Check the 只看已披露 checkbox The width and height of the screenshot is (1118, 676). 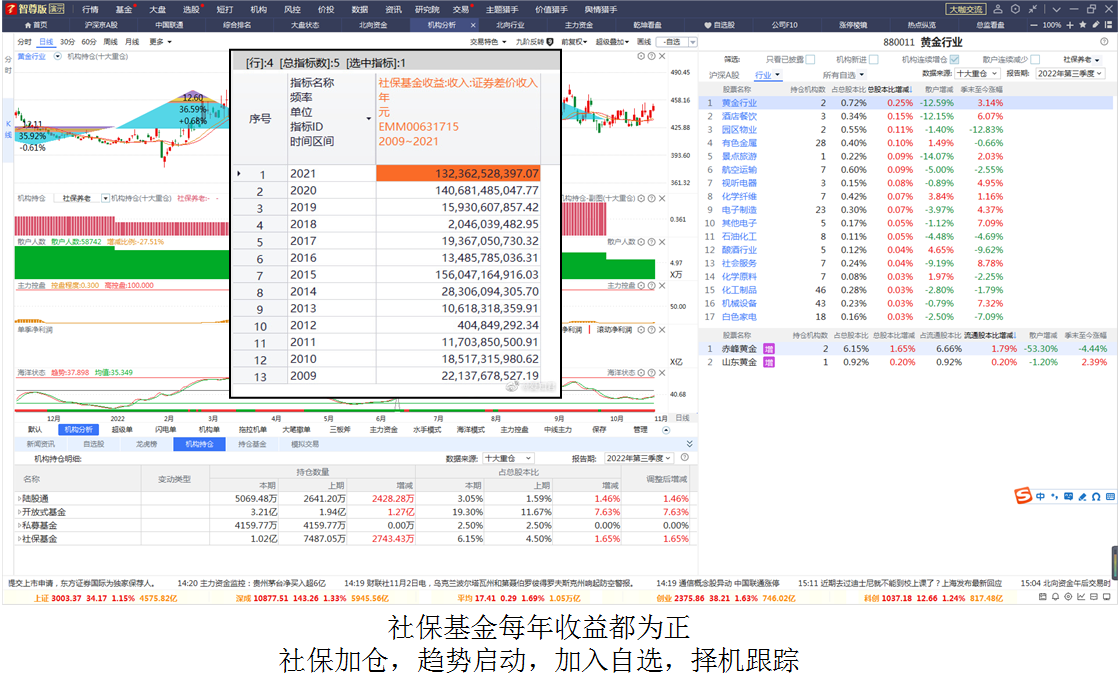(x=810, y=60)
